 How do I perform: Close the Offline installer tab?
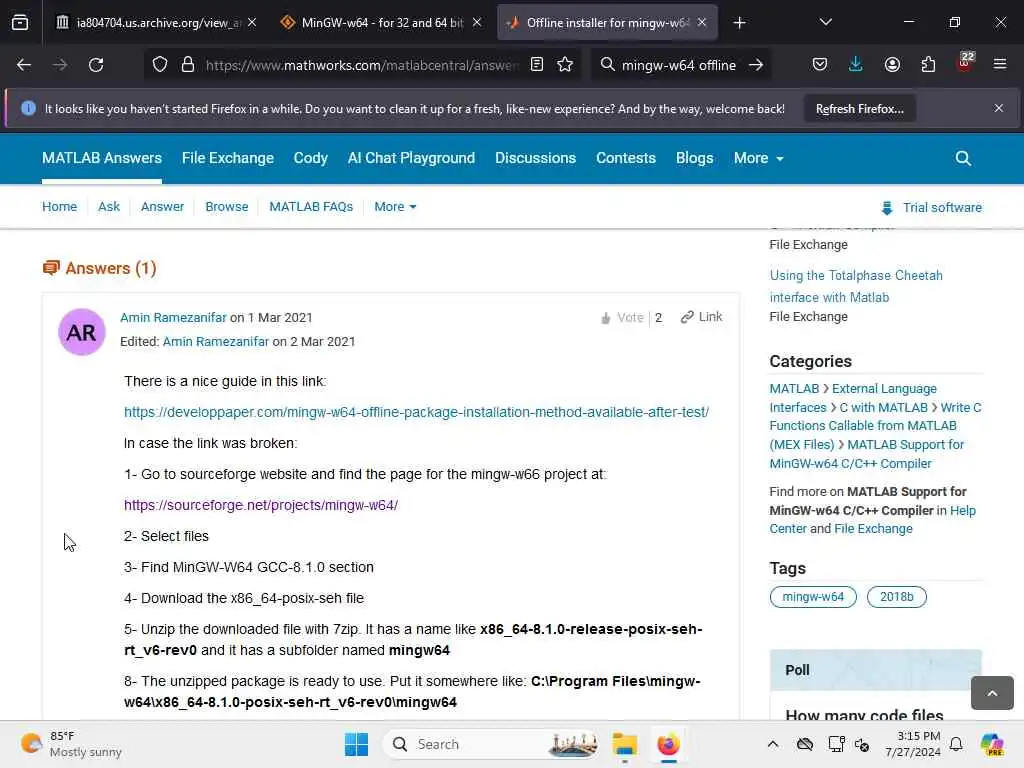coord(702,22)
